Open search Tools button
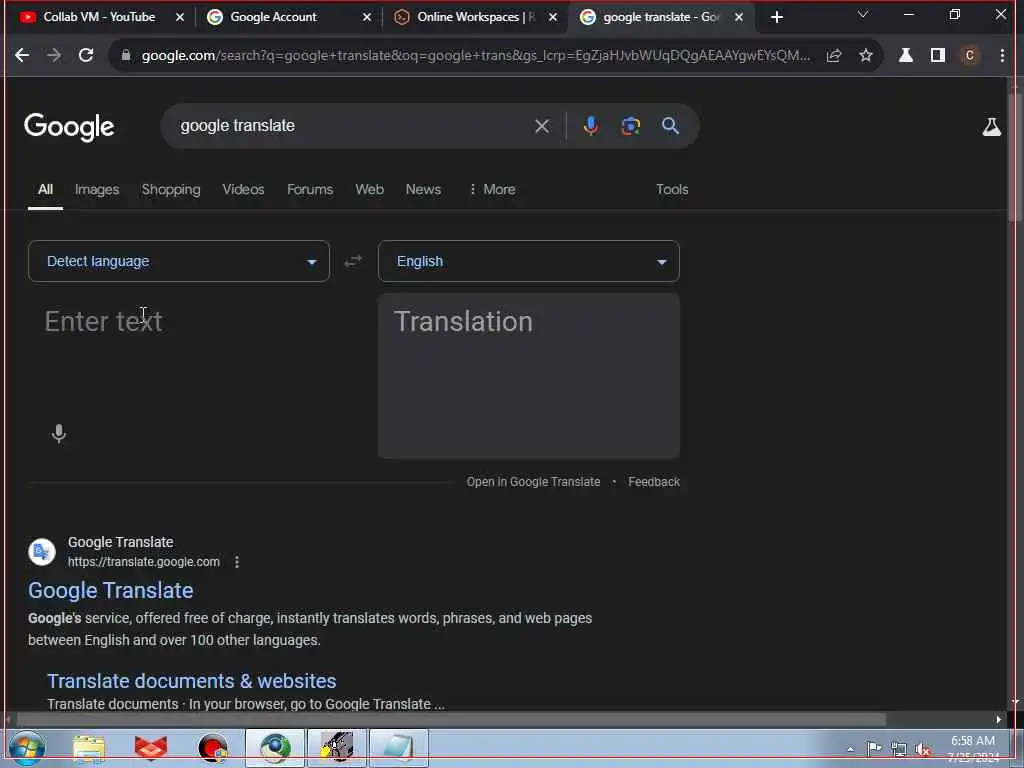The height and width of the screenshot is (768, 1024). [x=672, y=189]
